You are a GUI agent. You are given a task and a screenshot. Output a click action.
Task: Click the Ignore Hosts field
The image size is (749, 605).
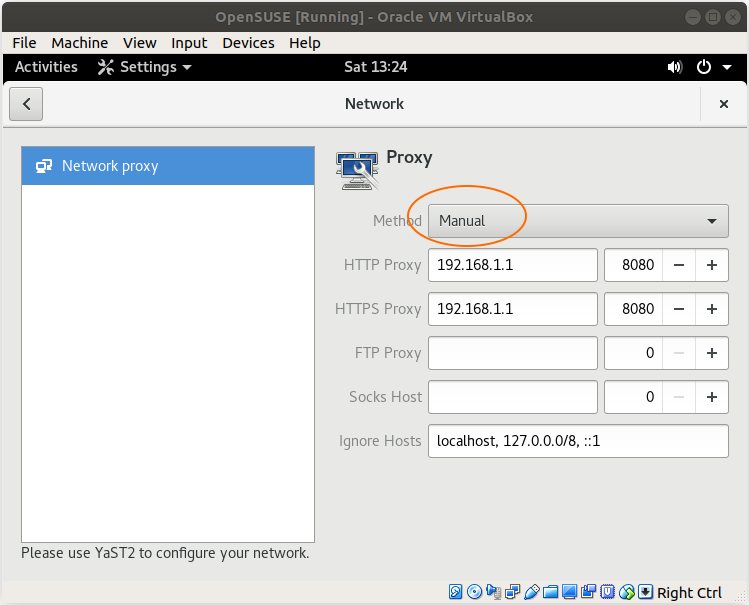[578, 441]
